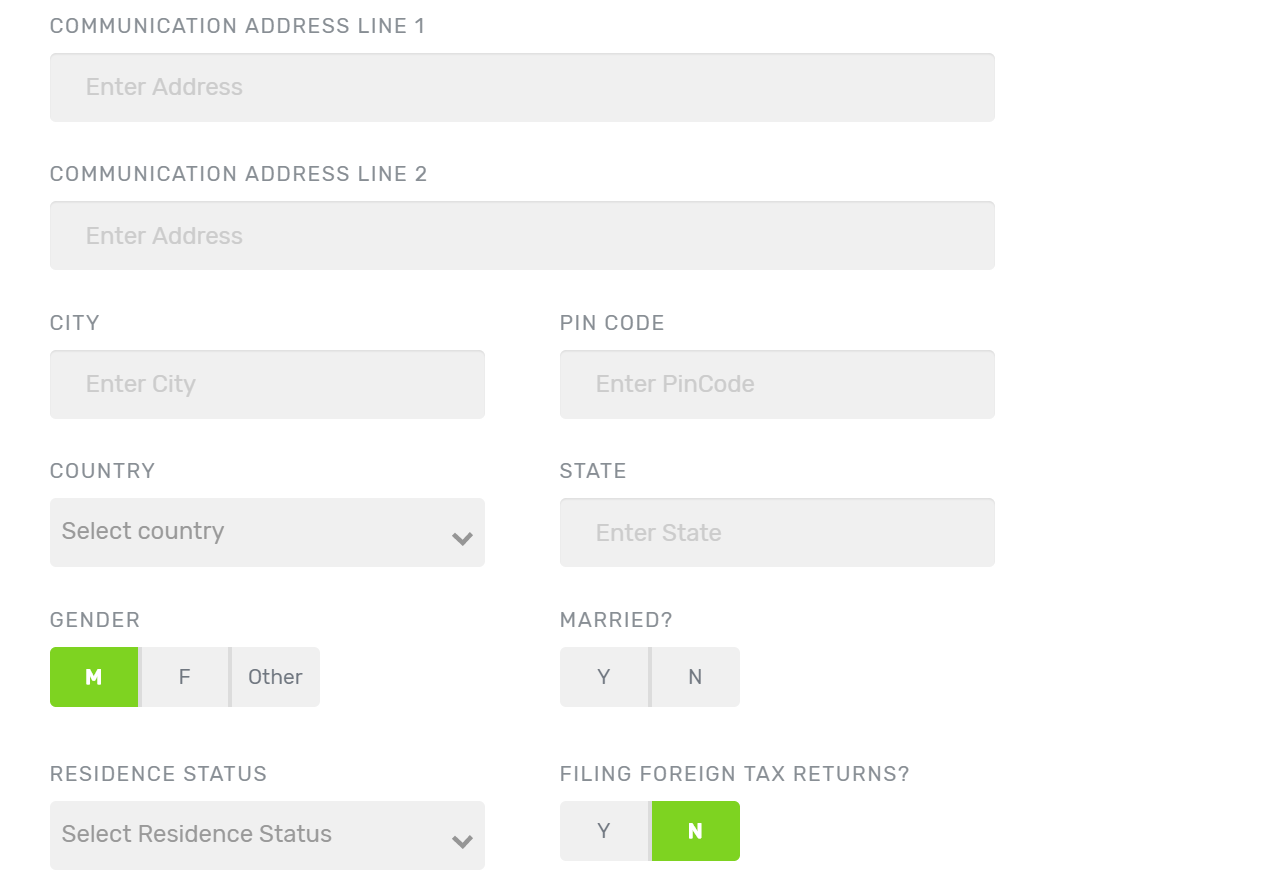The image size is (1261, 885).
Task: Focus Communication Address Line 1 field
Action: click(522, 88)
